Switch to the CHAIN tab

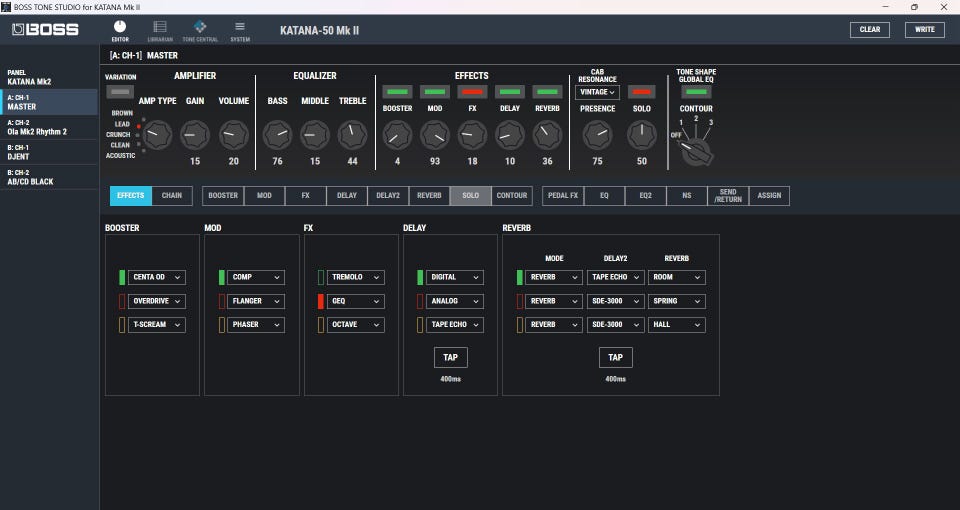pyautogui.click(x=172, y=196)
